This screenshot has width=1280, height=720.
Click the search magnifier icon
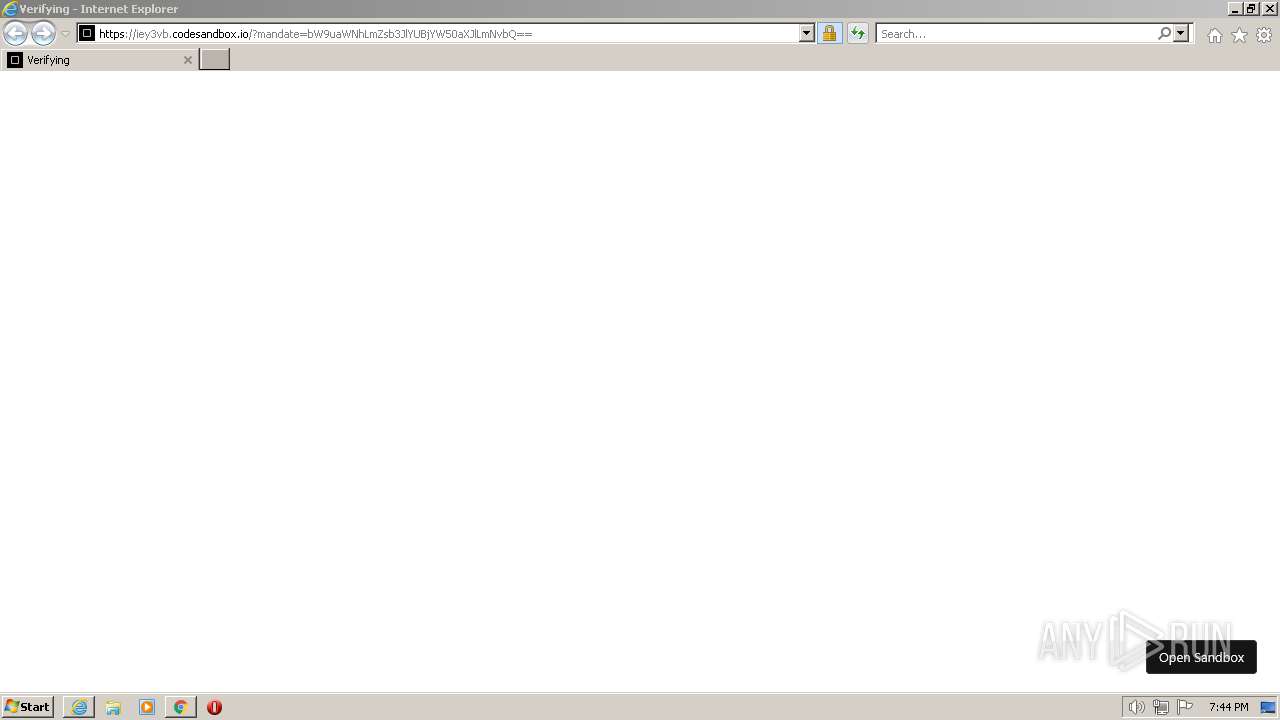tap(1164, 33)
